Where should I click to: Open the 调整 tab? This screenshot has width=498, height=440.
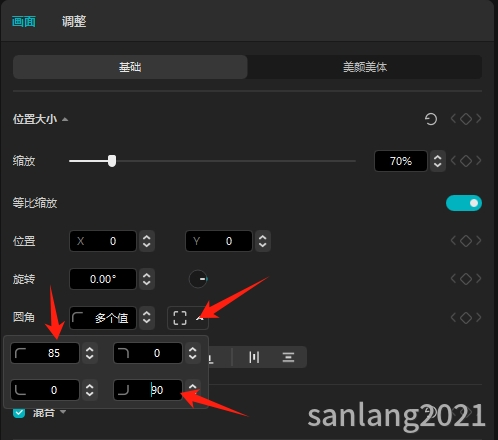[x=74, y=22]
